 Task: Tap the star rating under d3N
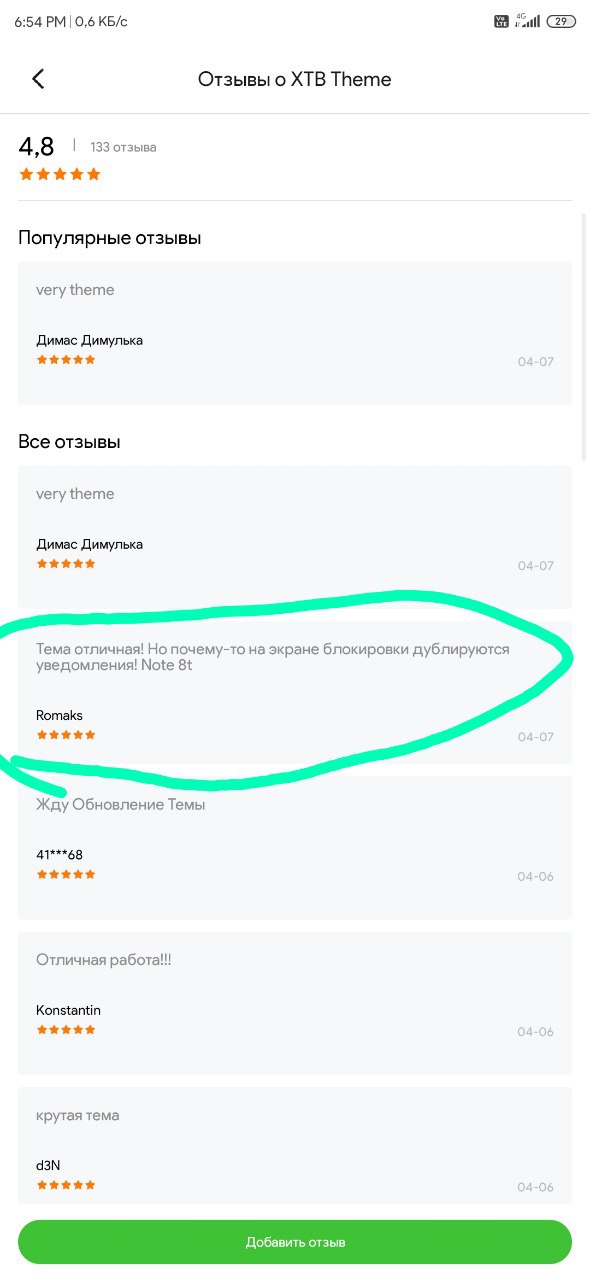pyautogui.click(x=66, y=1185)
